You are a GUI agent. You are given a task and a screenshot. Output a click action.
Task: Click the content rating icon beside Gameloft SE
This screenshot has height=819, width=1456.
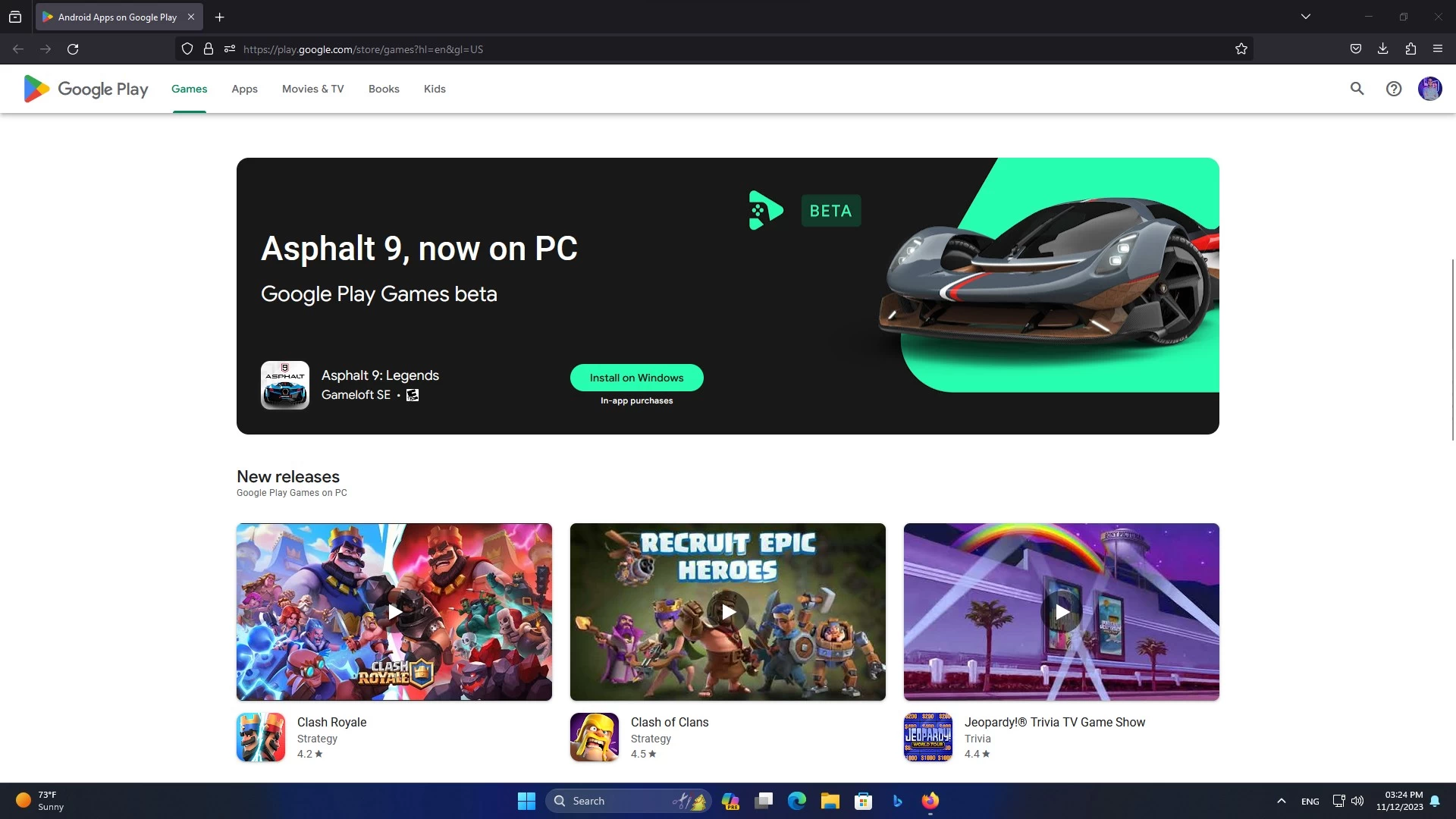click(x=413, y=395)
